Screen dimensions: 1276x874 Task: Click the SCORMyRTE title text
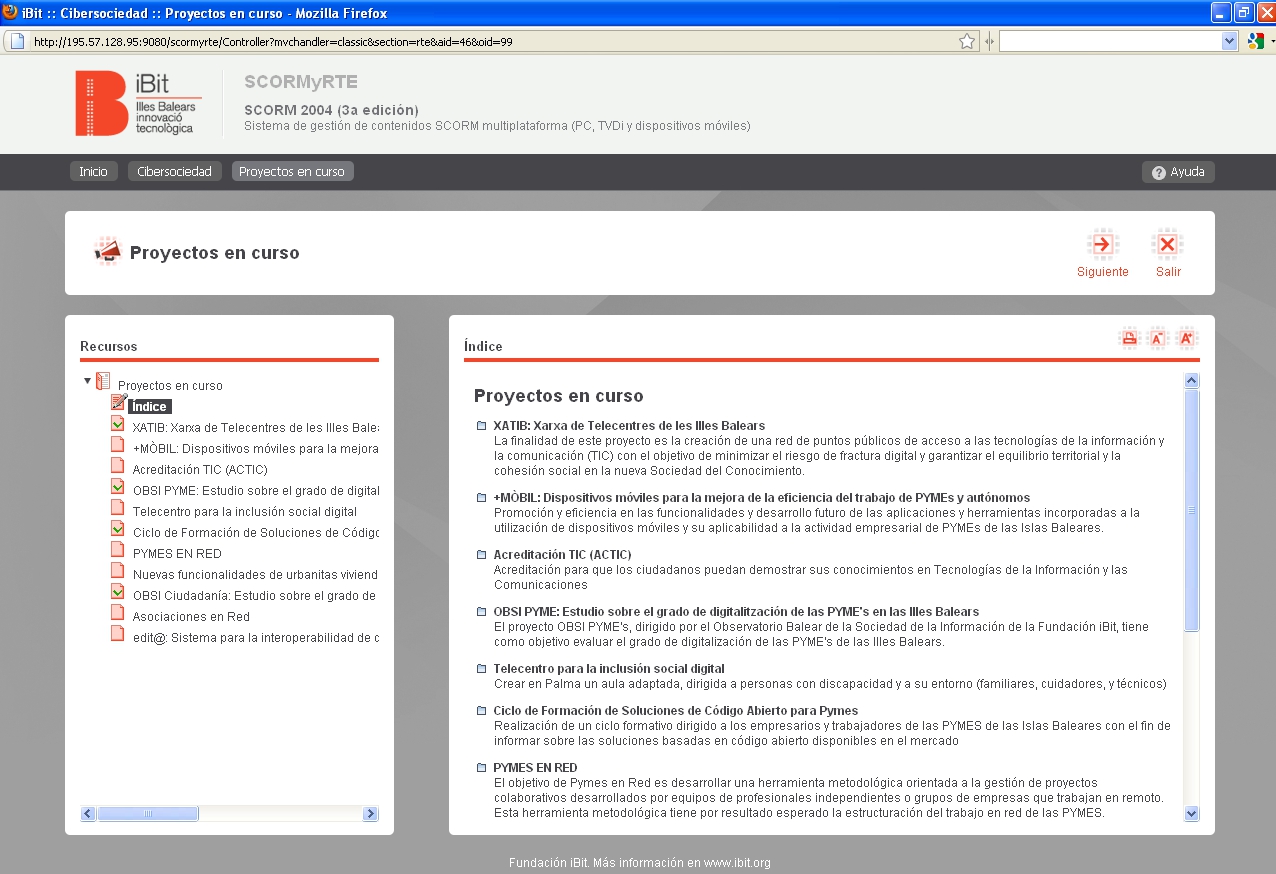coord(301,82)
